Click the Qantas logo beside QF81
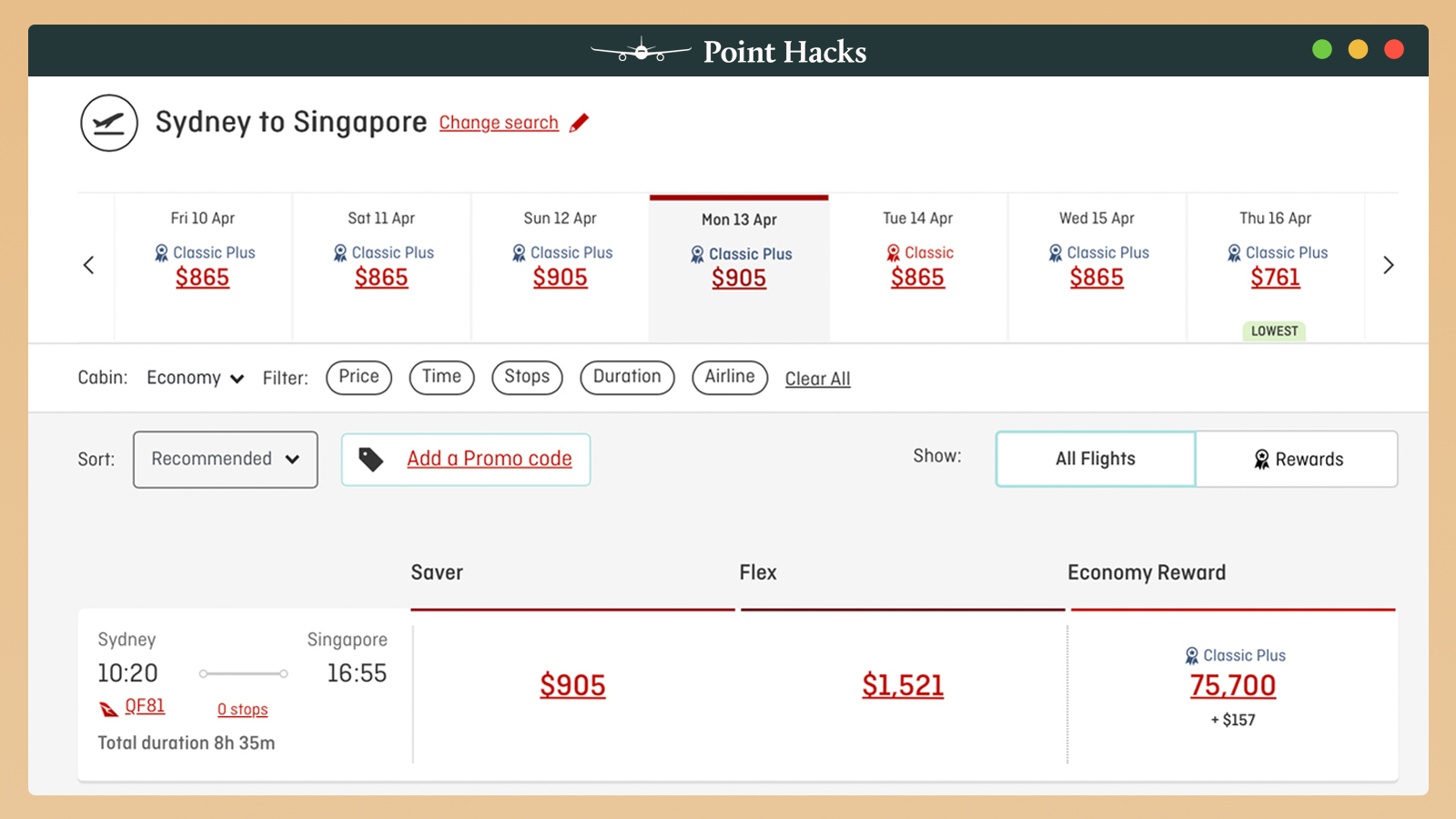The image size is (1456, 819). 109,708
